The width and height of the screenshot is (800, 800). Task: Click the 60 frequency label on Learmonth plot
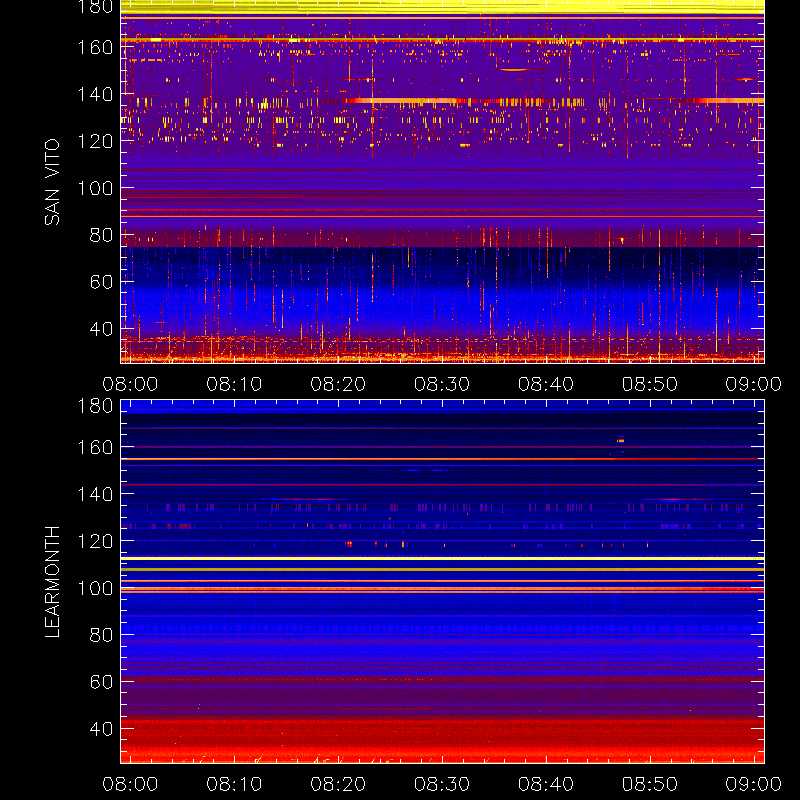coord(101,682)
